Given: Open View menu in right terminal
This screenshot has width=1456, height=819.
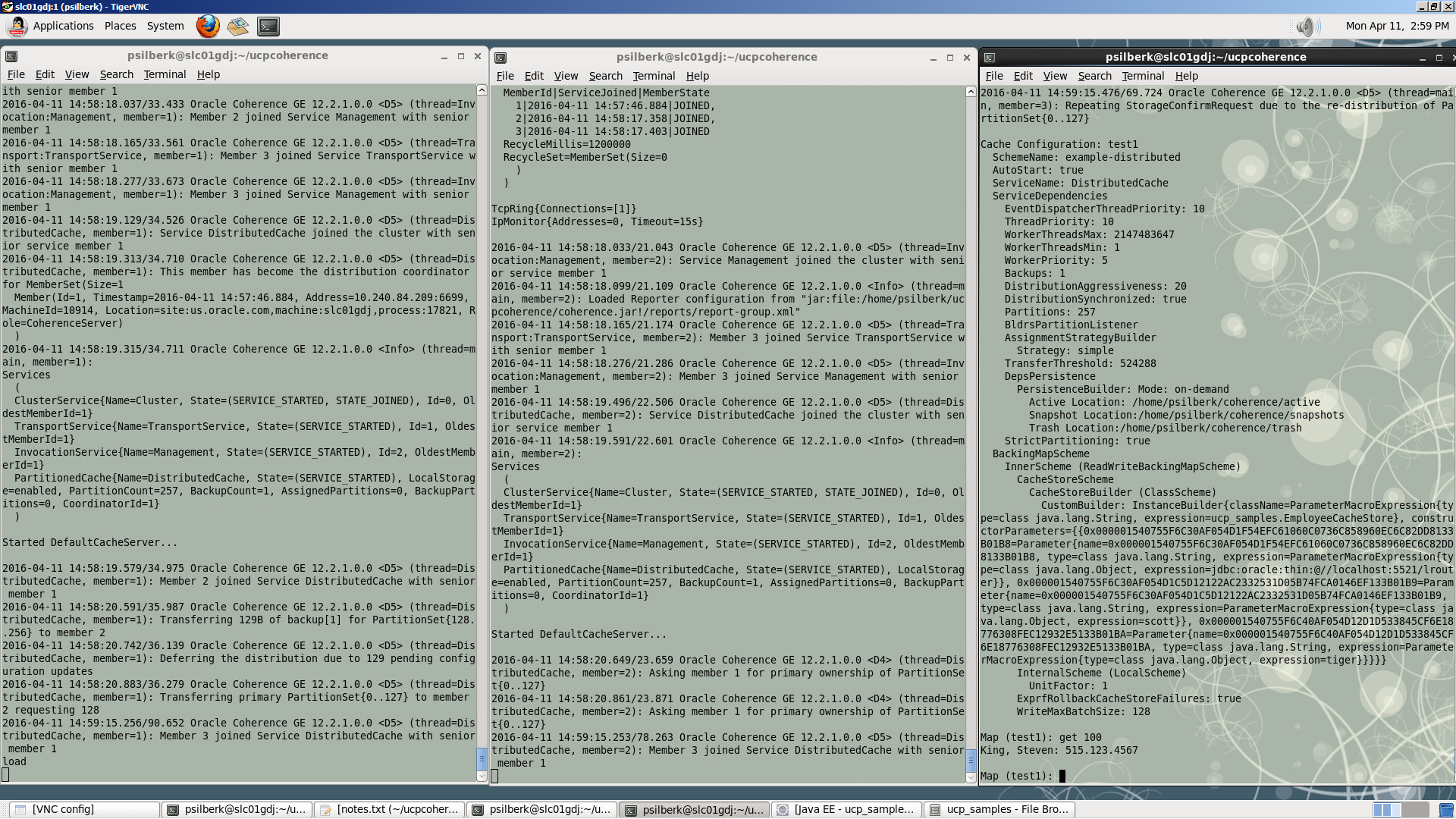Looking at the screenshot, I should click(1055, 76).
